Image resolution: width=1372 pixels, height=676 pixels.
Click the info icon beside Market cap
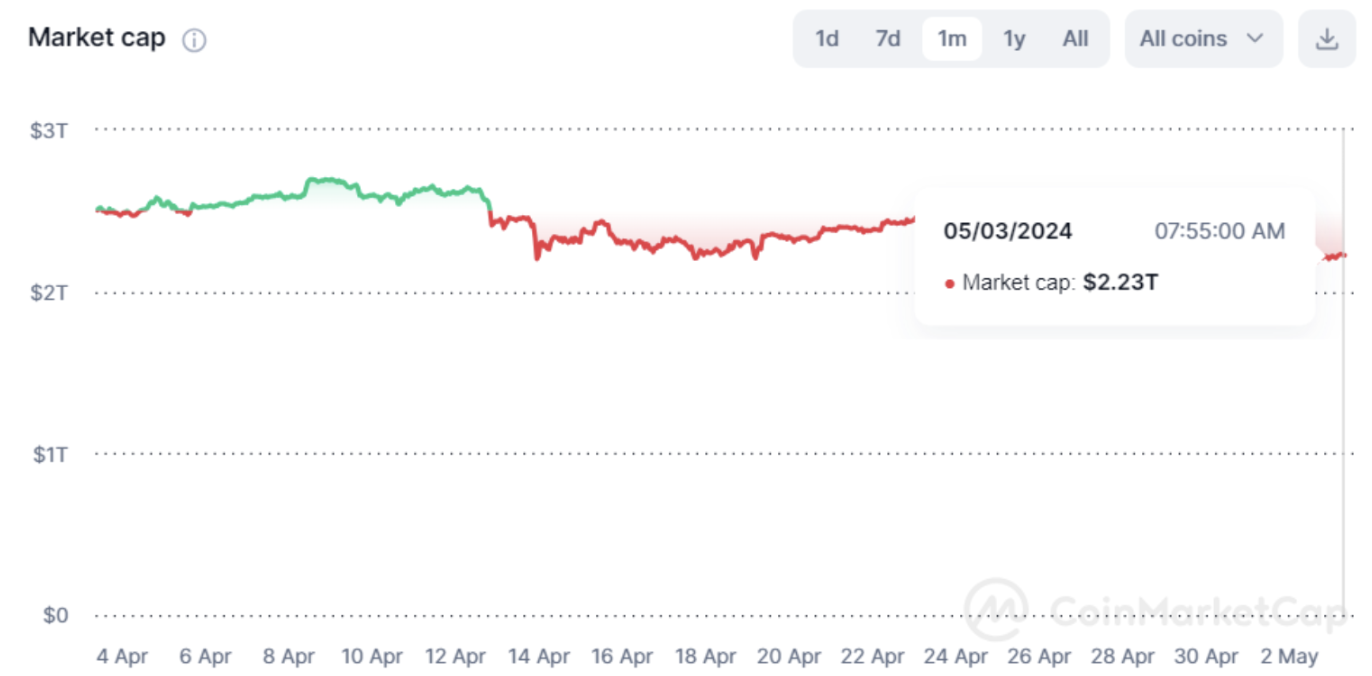194,40
